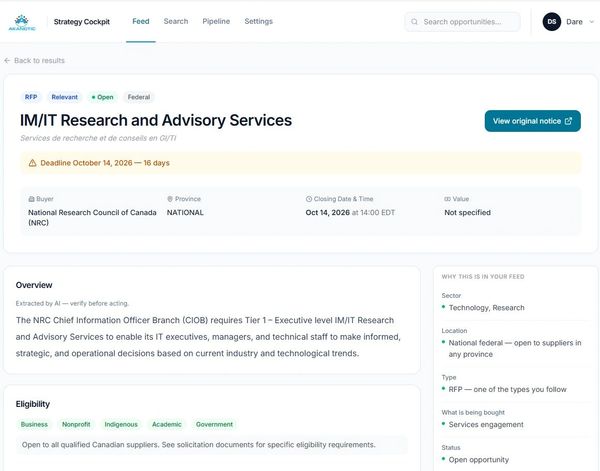Viewport: 600px width, 471px height.
Task: Click Strategy Cockpit title
Action: click(x=82, y=22)
